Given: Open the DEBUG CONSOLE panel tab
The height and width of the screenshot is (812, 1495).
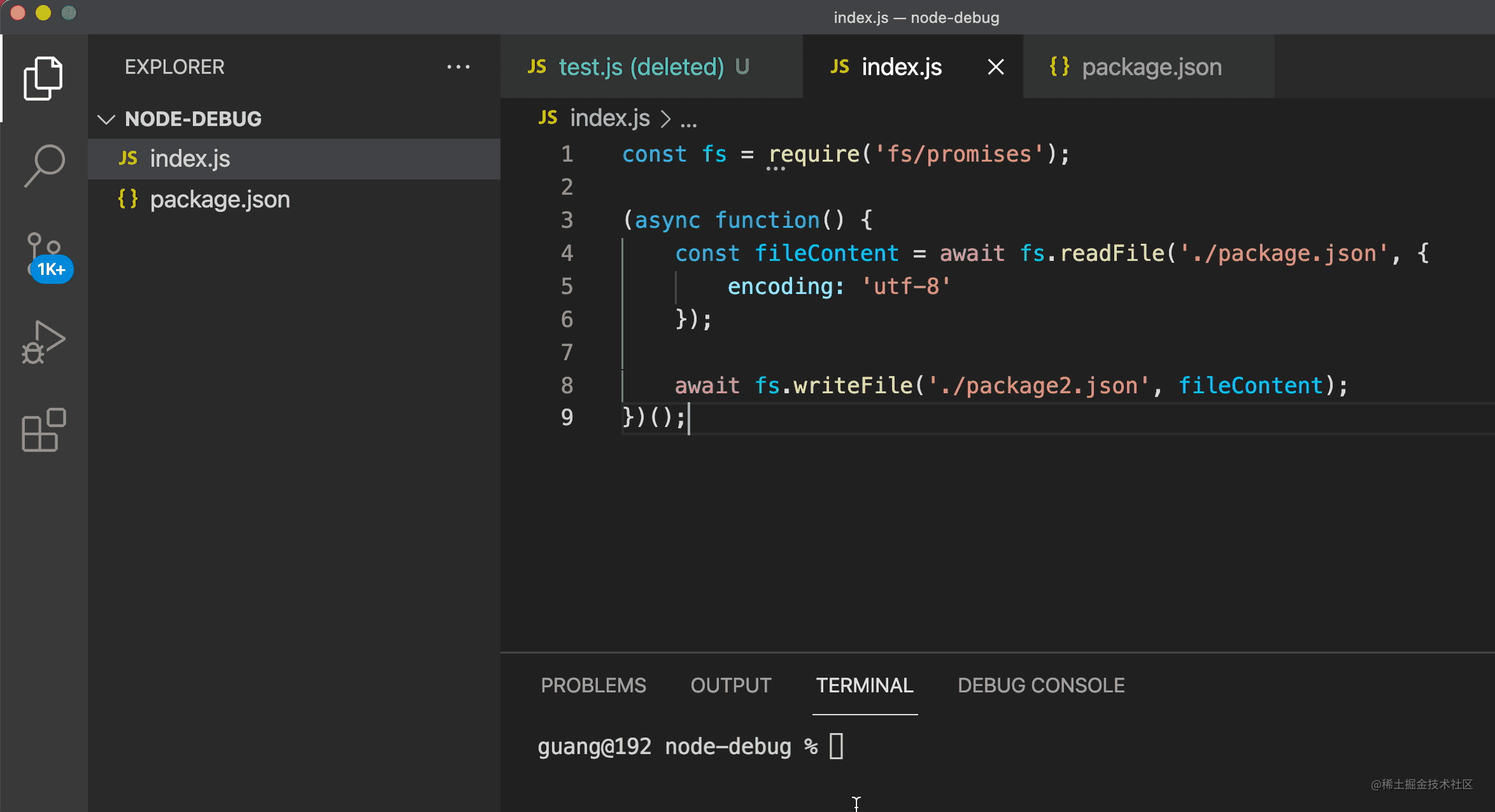Looking at the screenshot, I should pos(1040,685).
